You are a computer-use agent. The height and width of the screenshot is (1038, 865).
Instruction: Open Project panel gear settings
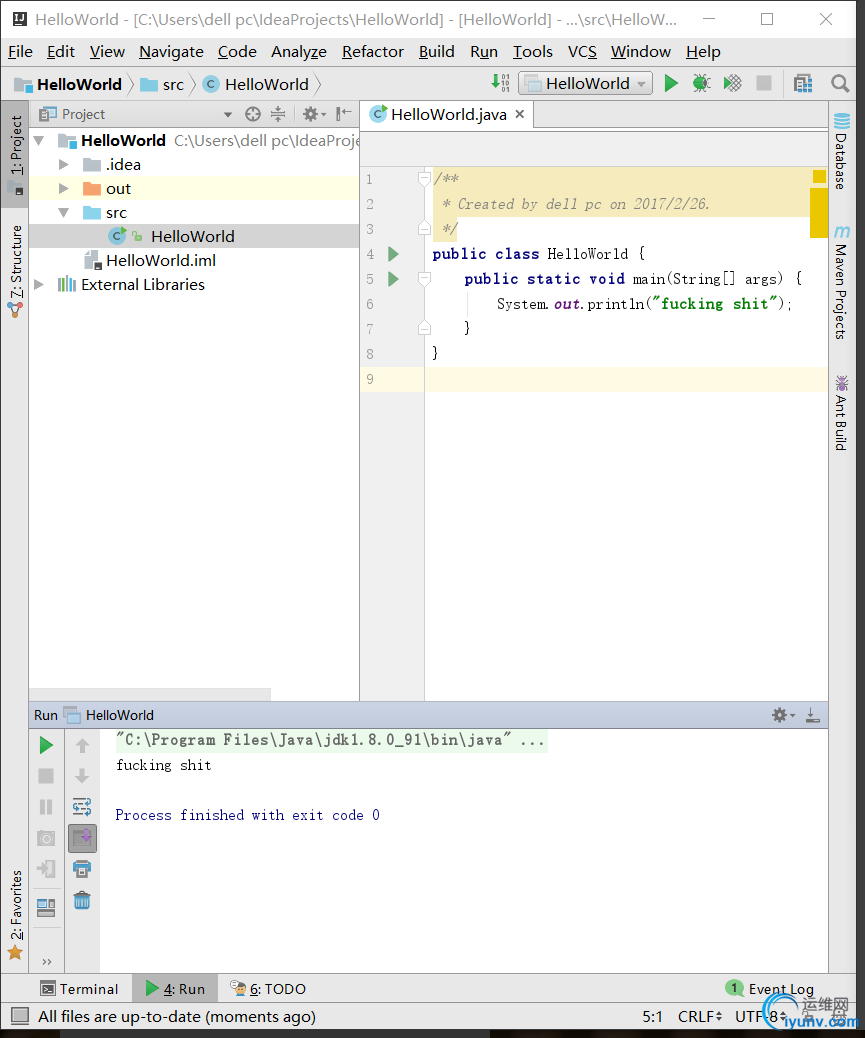(x=314, y=114)
